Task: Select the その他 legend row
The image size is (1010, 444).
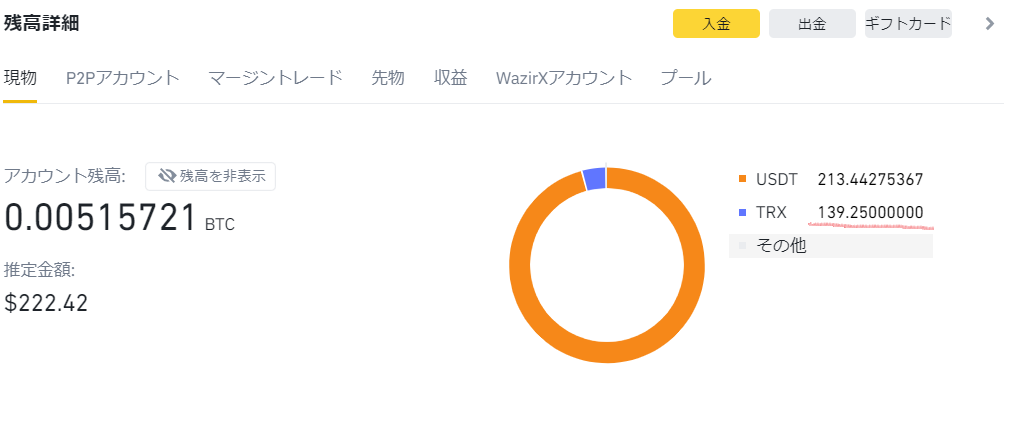Action: click(x=830, y=245)
